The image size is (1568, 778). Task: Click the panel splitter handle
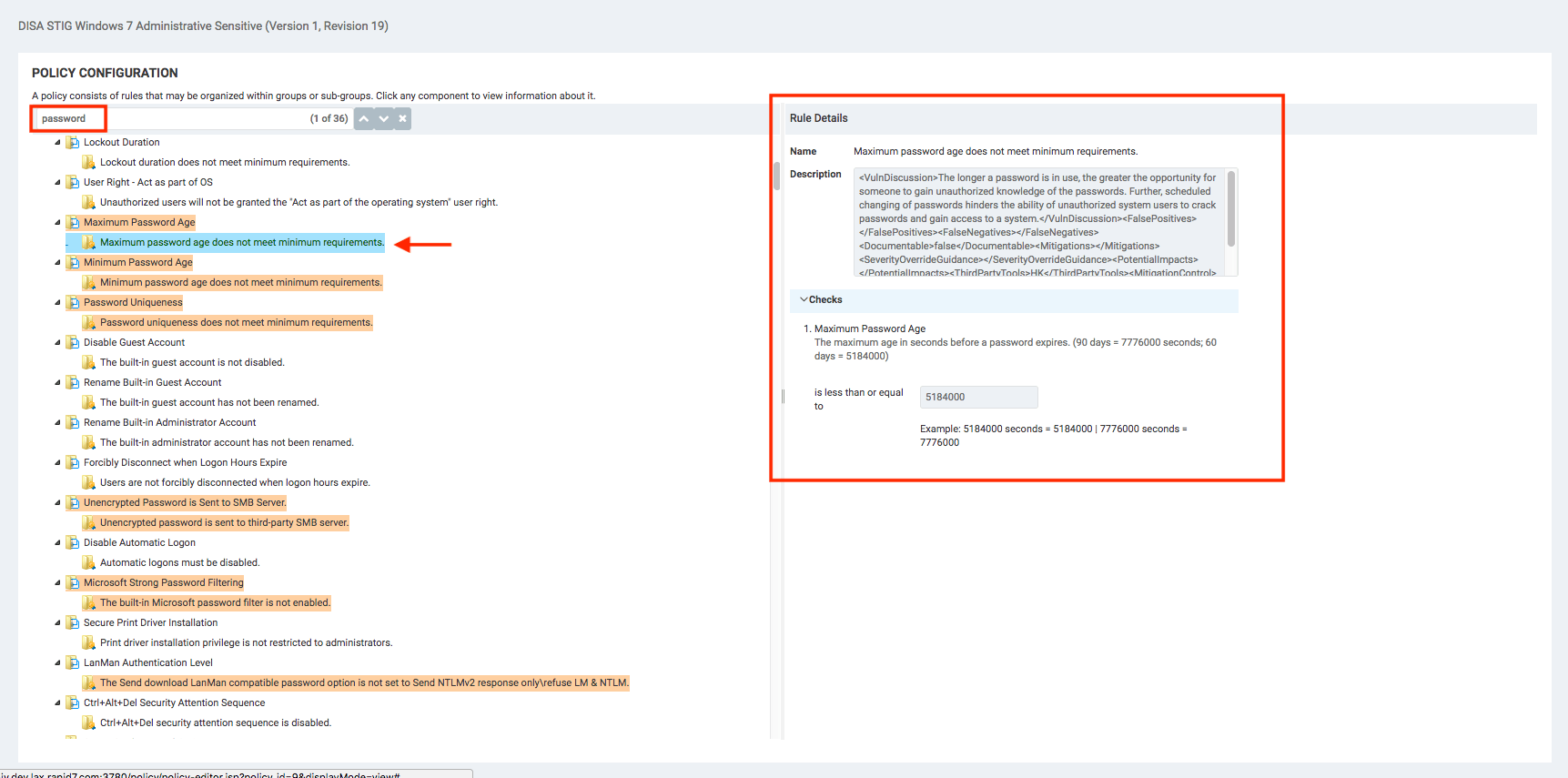pyautogui.click(x=783, y=397)
